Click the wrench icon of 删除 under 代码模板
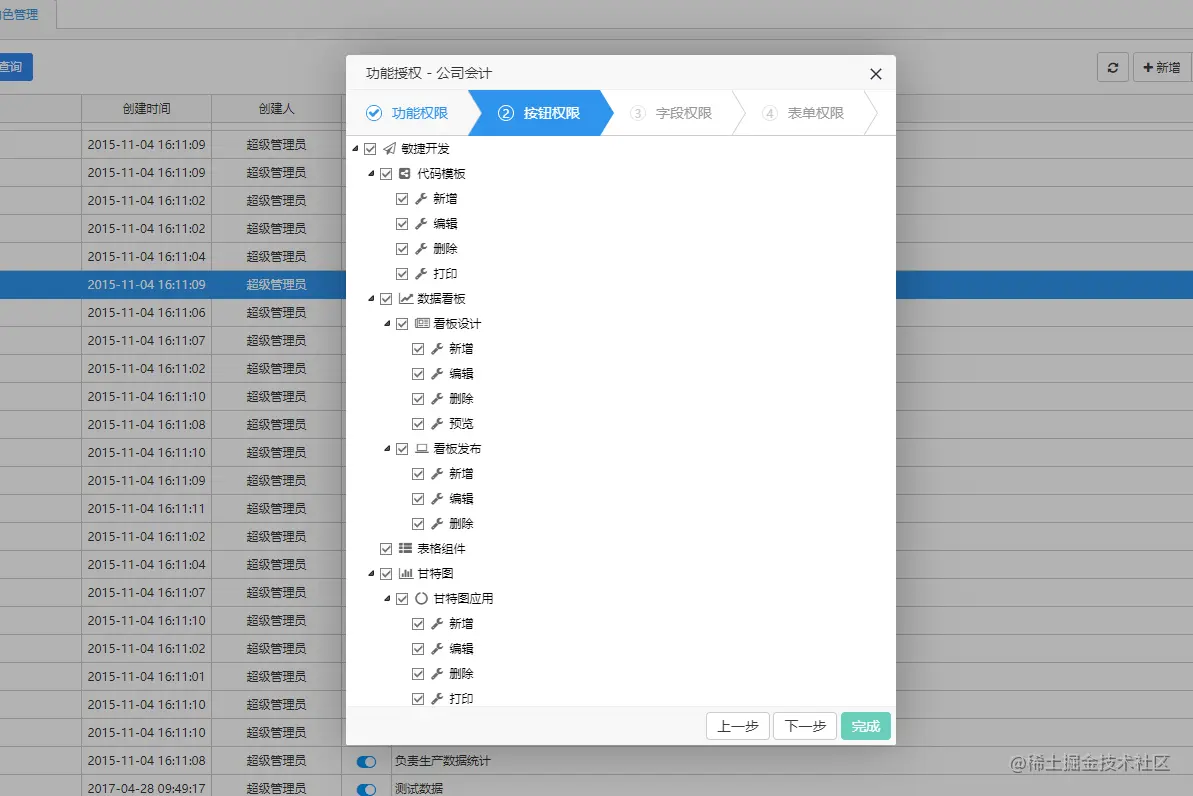The image size is (1193, 796). (x=421, y=249)
